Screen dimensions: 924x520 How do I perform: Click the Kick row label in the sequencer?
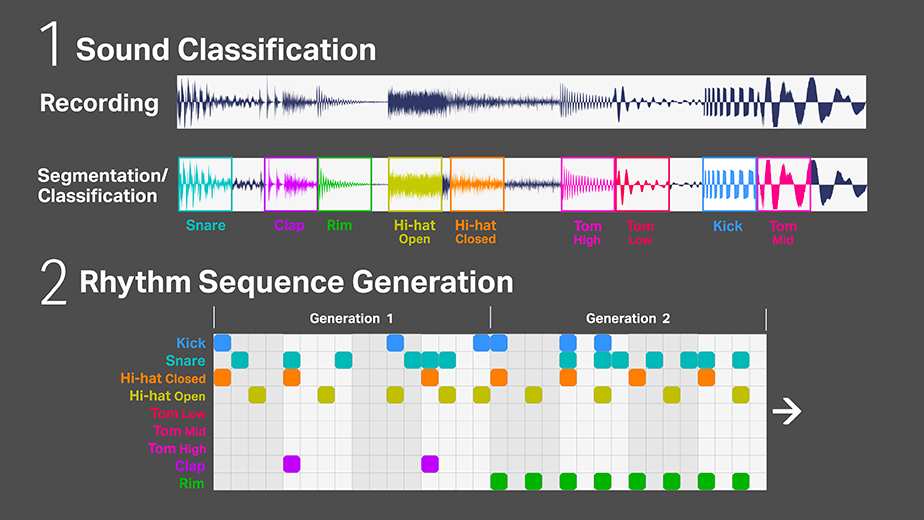pos(191,343)
